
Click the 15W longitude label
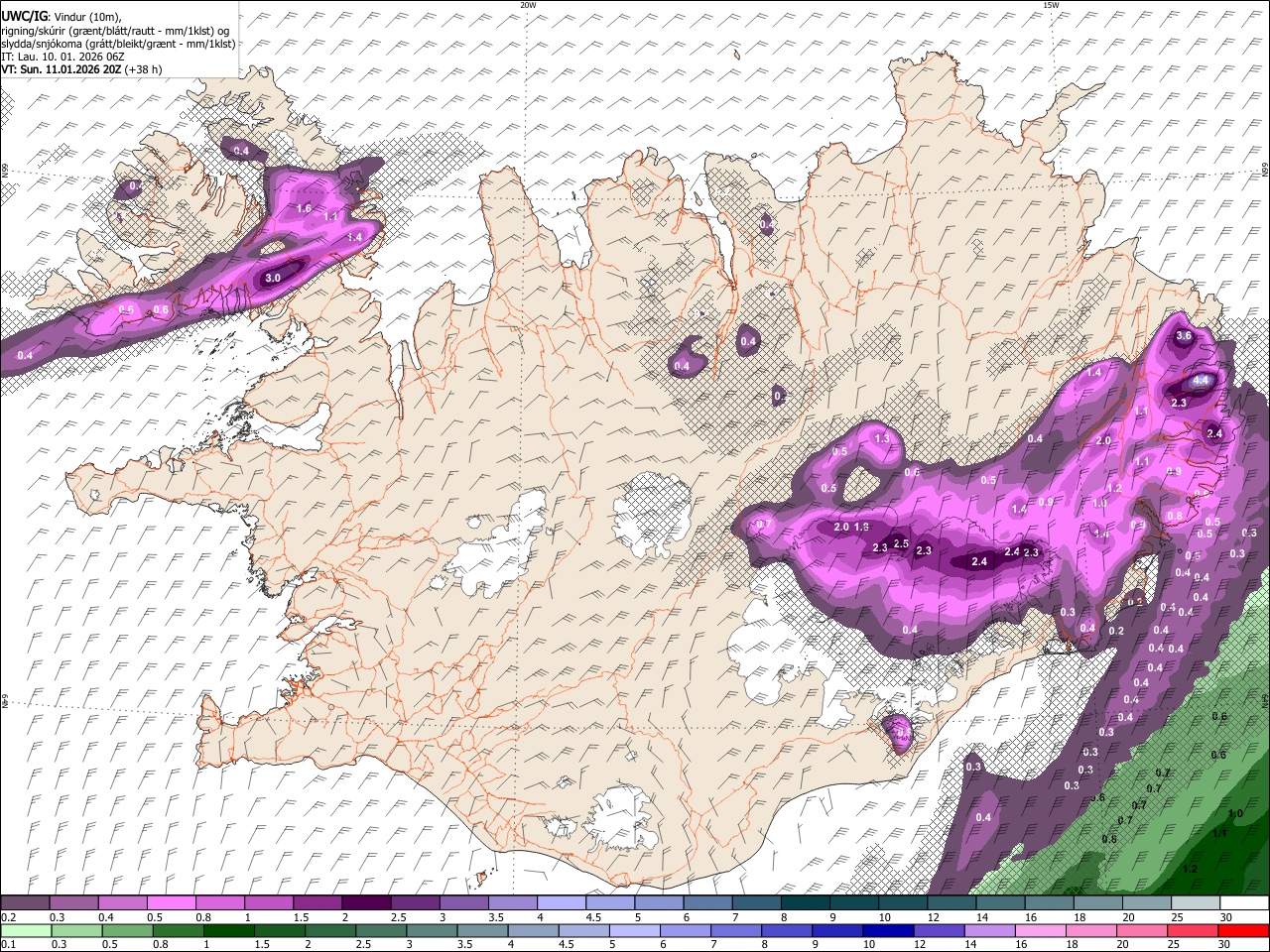(x=1051, y=5)
